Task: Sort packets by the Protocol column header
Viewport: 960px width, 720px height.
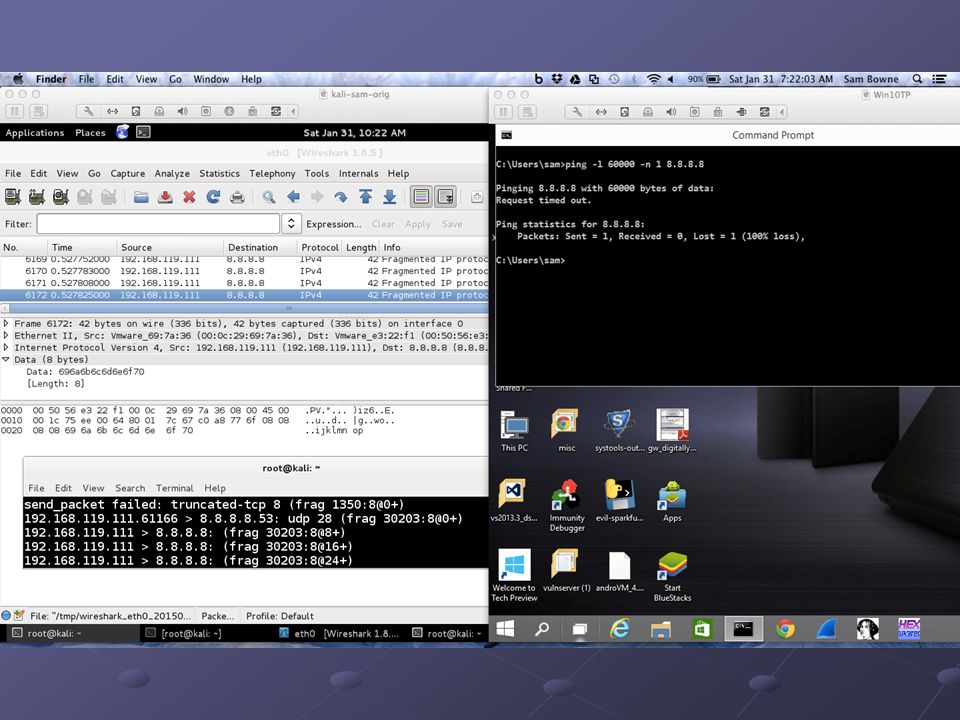Action: [320, 247]
